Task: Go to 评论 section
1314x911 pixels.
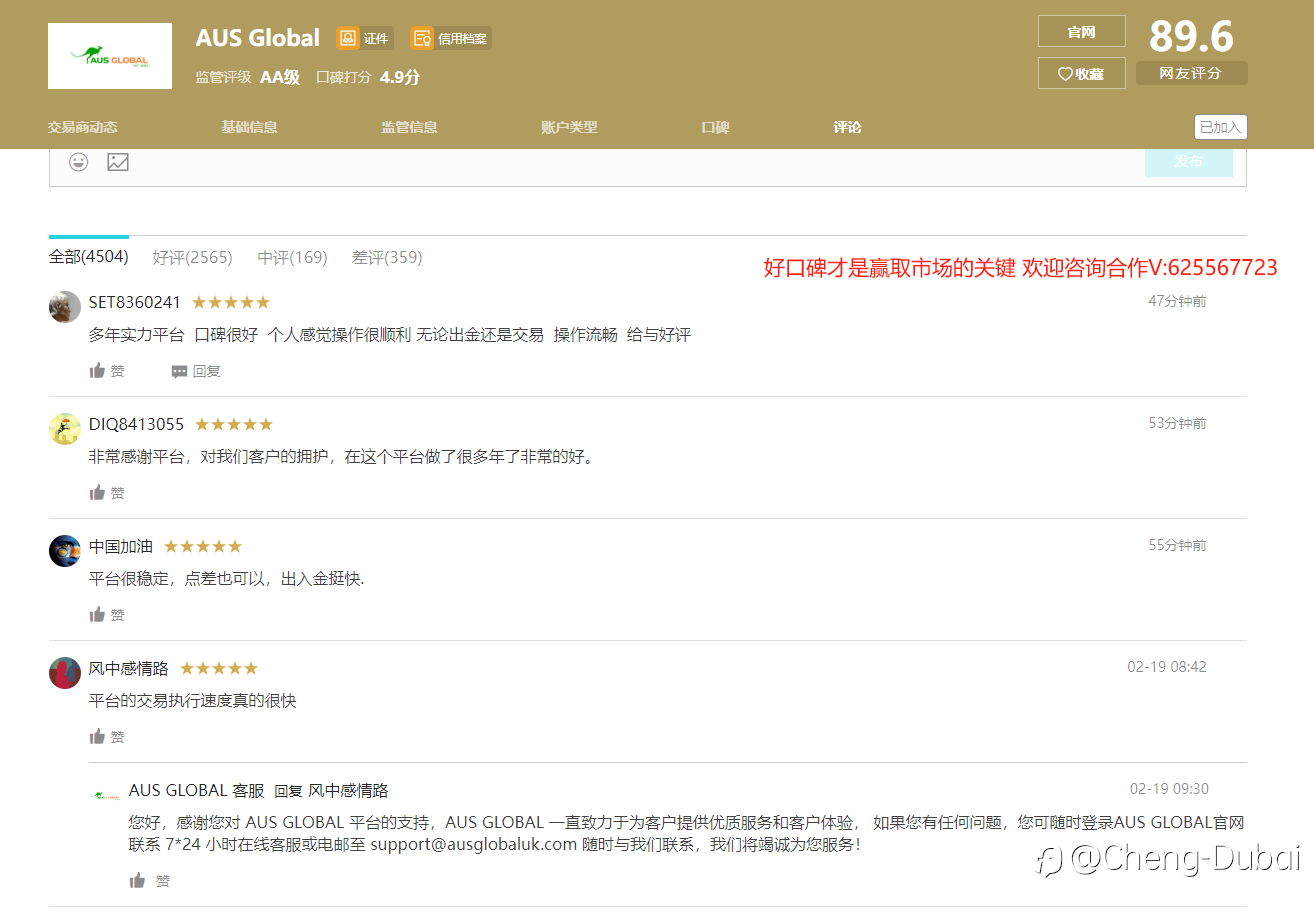Action: click(x=847, y=127)
